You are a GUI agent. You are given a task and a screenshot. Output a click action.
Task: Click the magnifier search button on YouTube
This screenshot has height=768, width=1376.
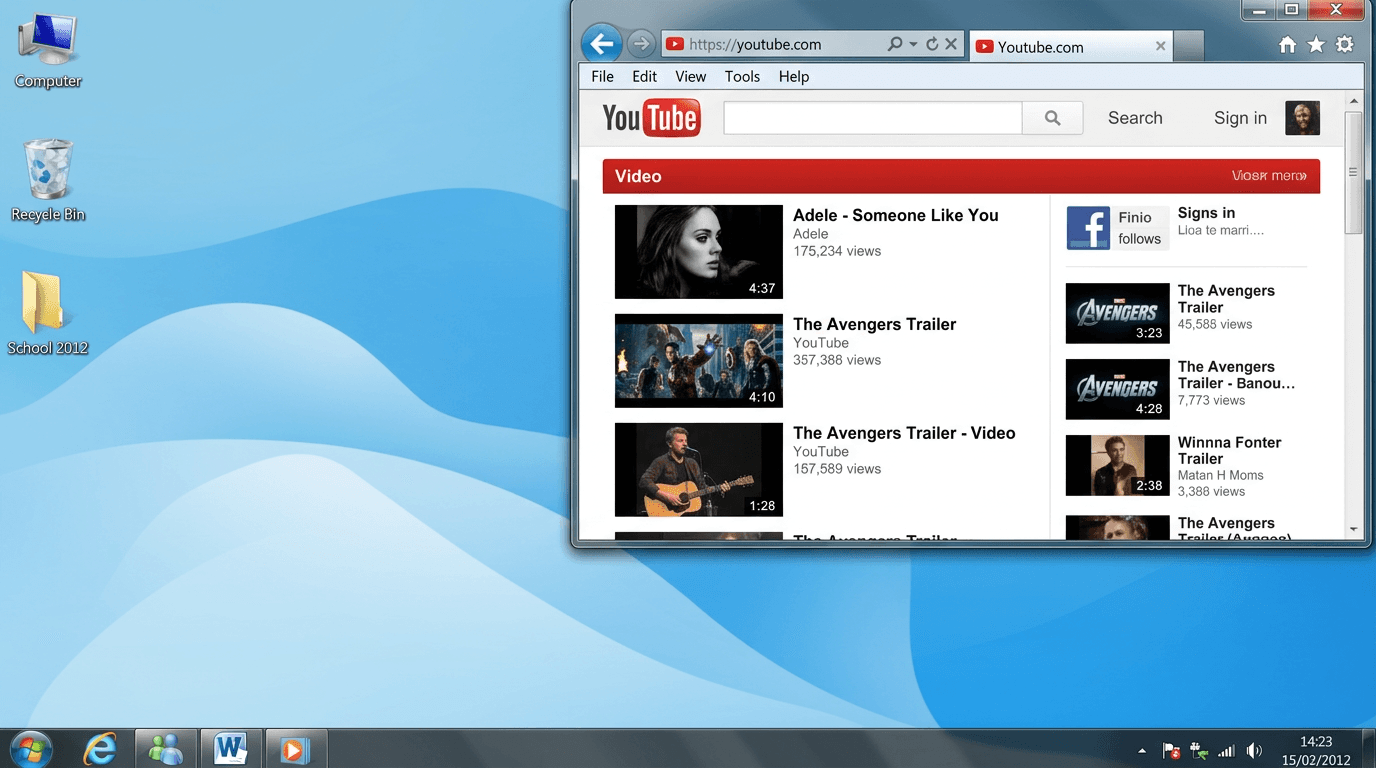pos(1052,118)
